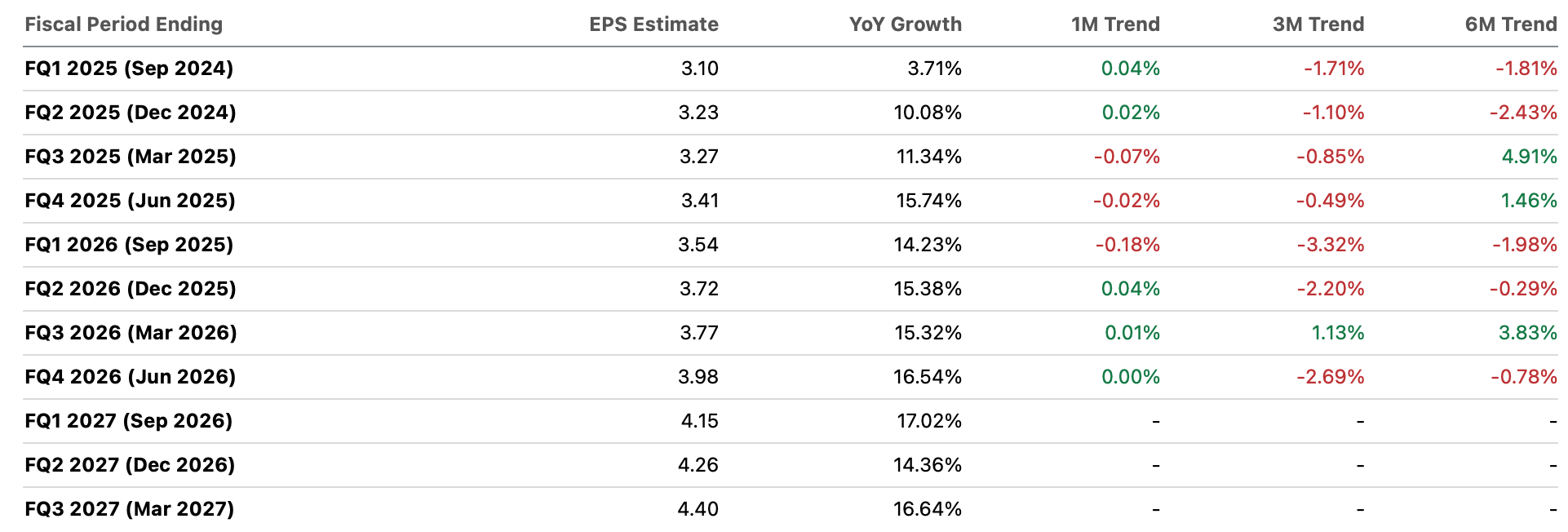
Task: Click the Fiscal Period Ending column header
Action: click(123, 24)
